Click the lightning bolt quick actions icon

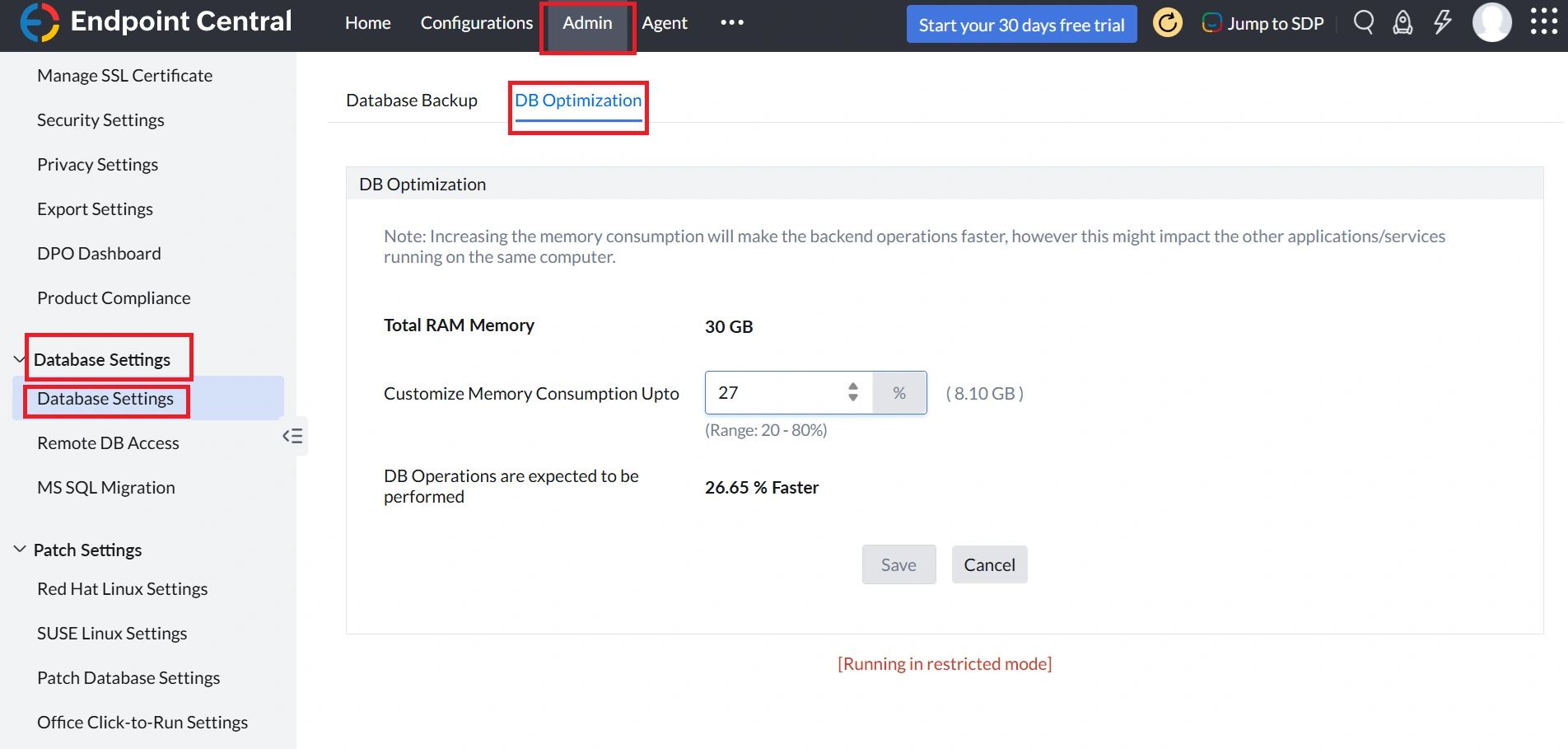[x=1443, y=22]
